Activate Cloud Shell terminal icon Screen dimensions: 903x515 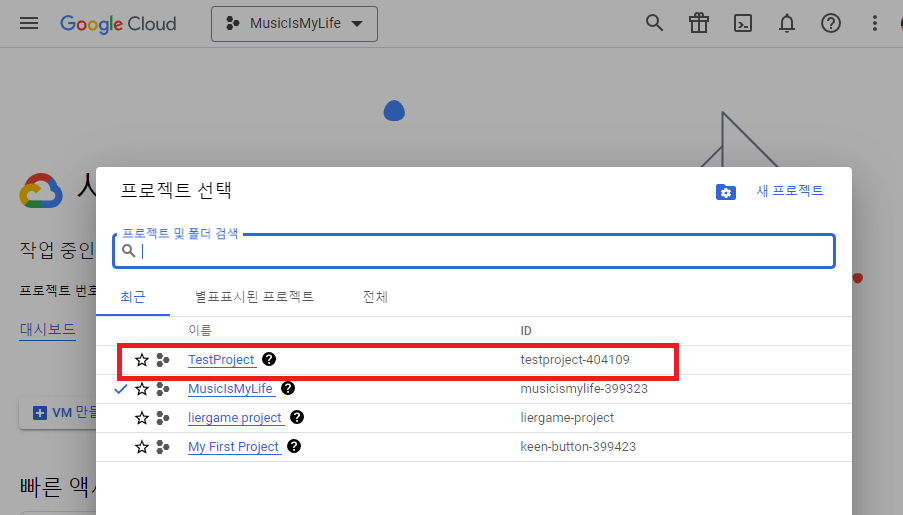point(743,24)
